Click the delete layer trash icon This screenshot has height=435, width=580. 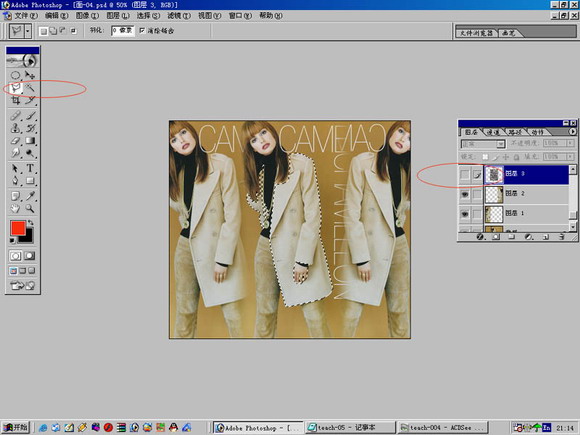pos(562,237)
